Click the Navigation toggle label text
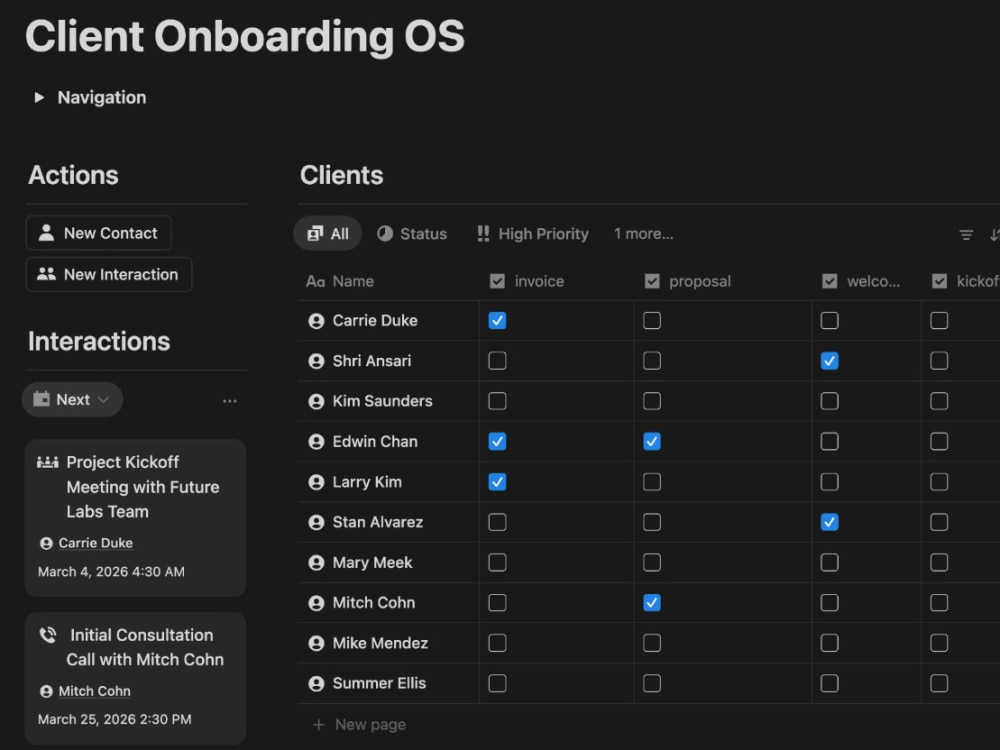The height and width of the screenshot is (750, 1000). coord(102,98)
